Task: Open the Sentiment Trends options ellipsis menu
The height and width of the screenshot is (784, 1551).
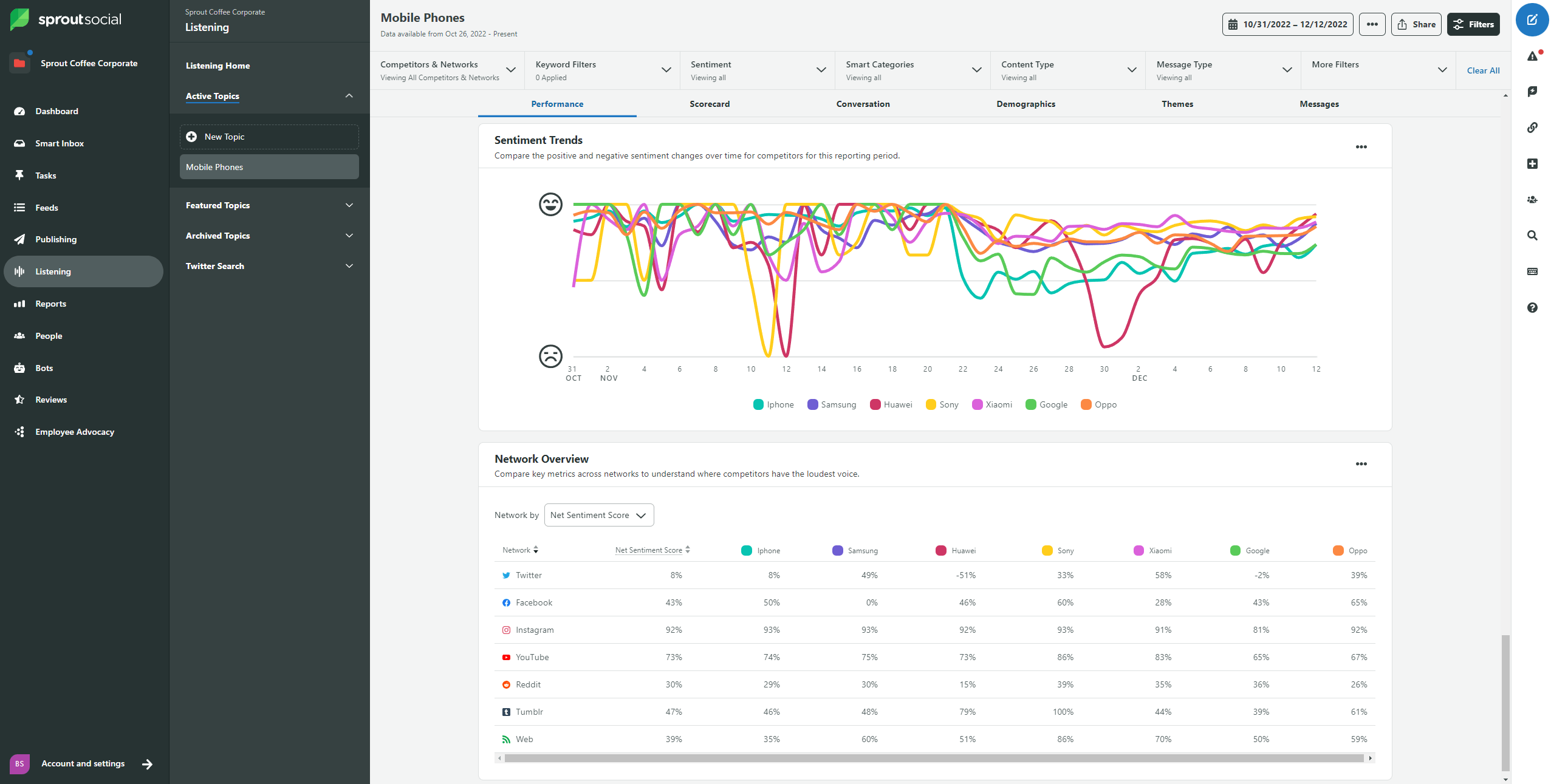Action: [1361, 146]
